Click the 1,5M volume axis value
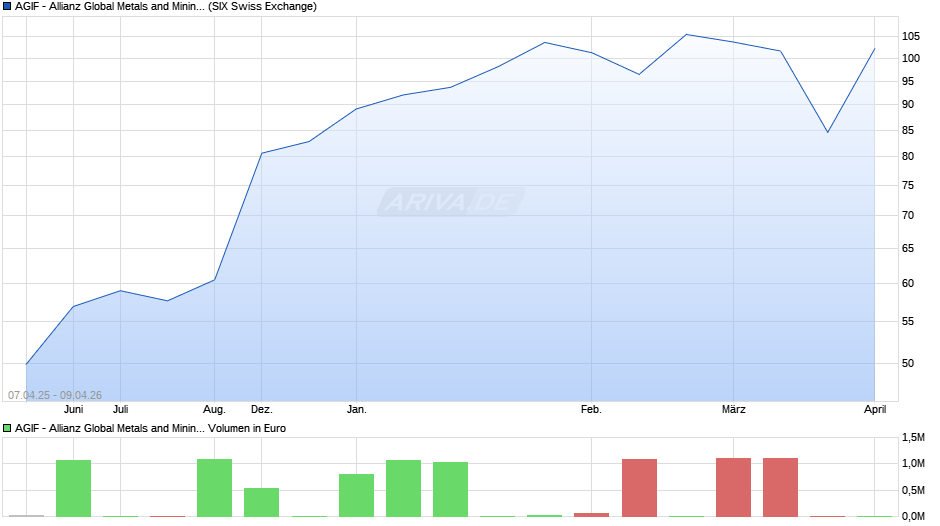The width and height of the screenshot is (940, 526). pos(914,438)
